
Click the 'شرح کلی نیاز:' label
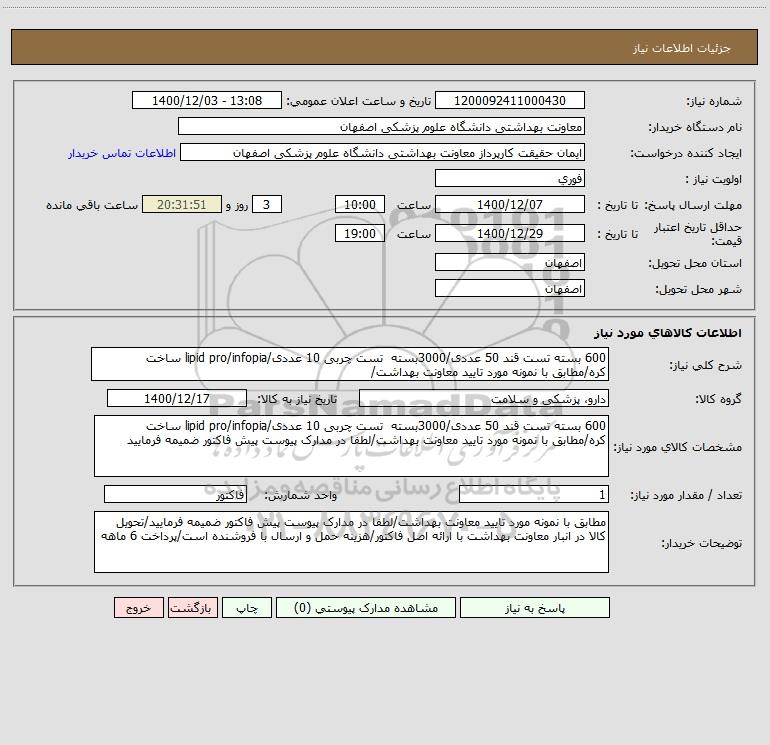[706, 365]
